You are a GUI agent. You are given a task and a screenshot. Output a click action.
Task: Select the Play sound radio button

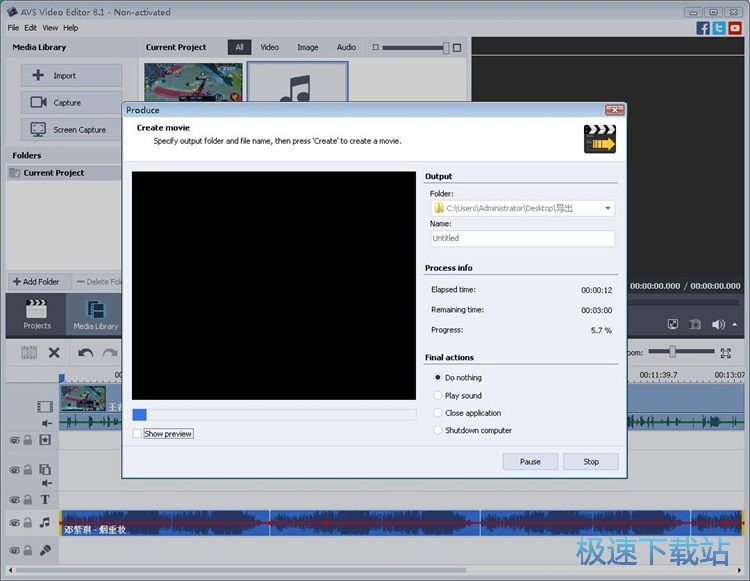pos(437,395)
